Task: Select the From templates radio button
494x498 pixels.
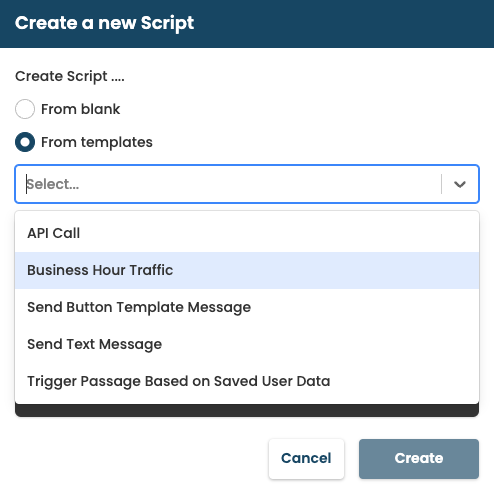Action: 25,142
